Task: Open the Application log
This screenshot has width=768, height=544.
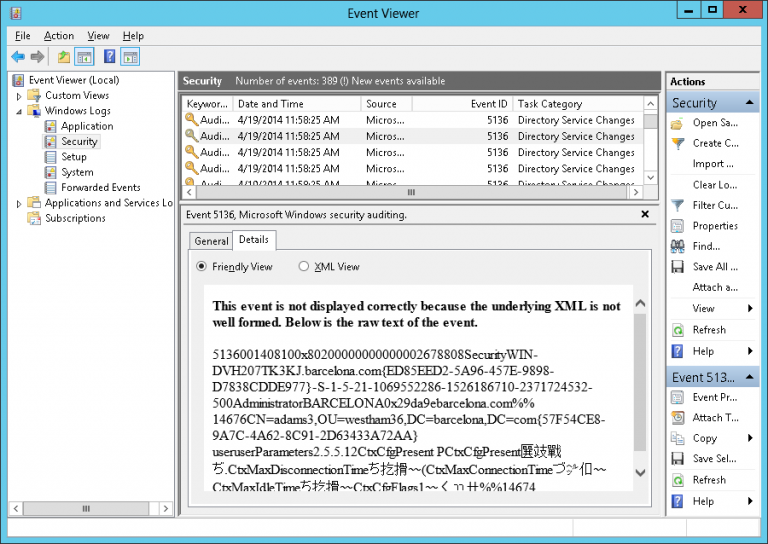Action: coord(87,126)
